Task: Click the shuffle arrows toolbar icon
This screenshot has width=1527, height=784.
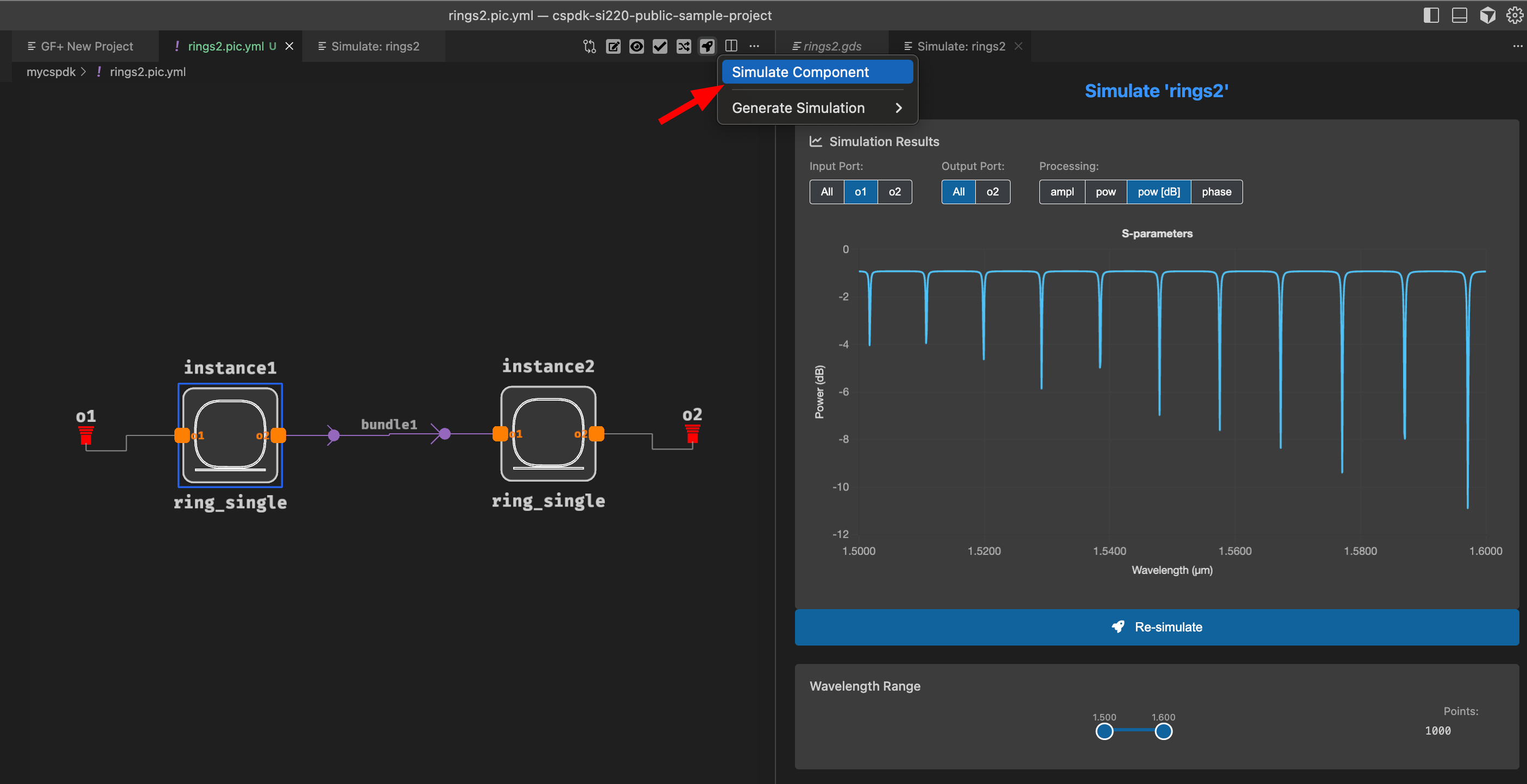Action: [684, 46]
